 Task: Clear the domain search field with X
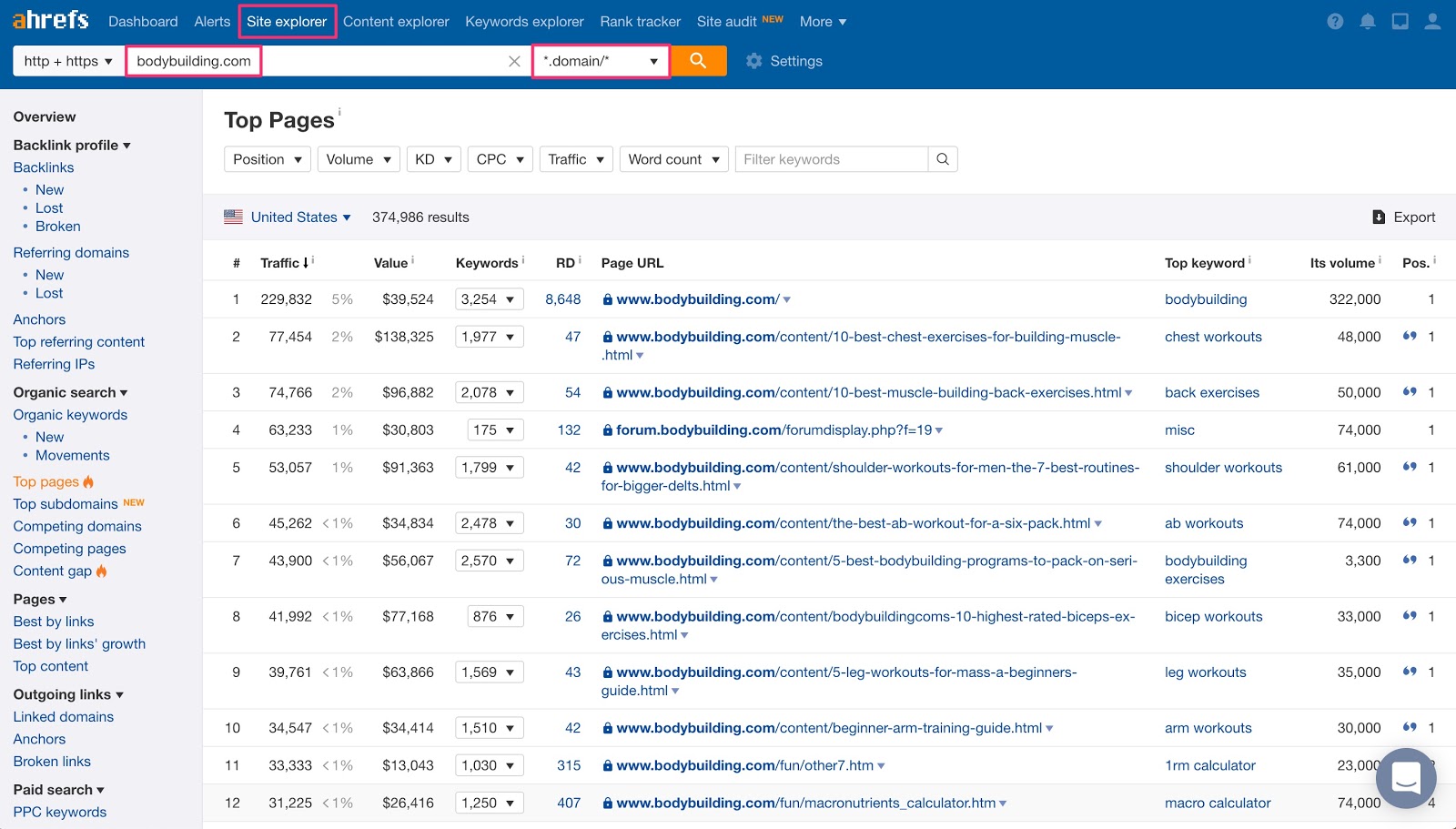[x=514, y=61]
